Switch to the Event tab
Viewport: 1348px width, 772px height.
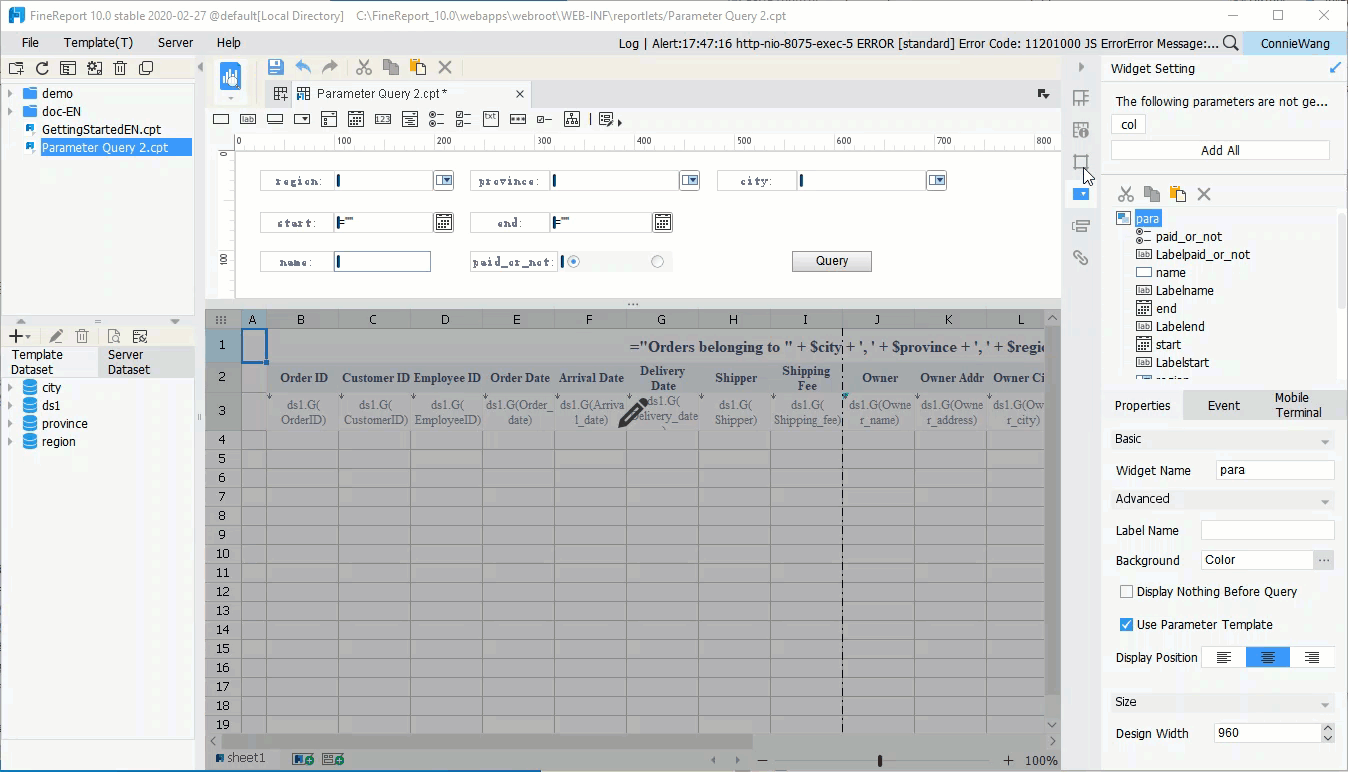pyautogui.click(x=1223, y=405)
